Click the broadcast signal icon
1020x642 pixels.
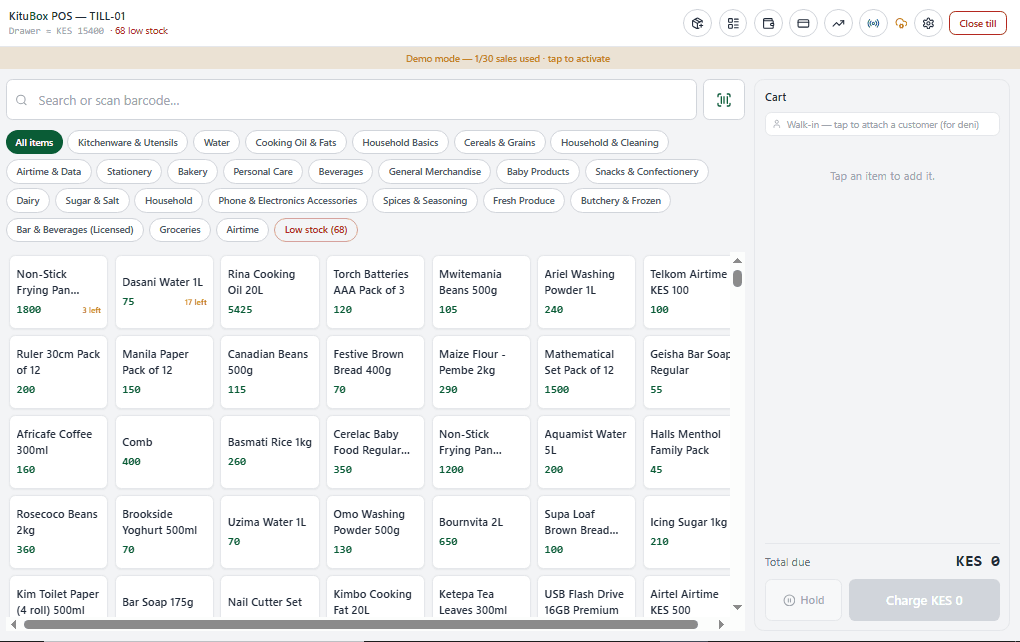click(x=874, y=23)
